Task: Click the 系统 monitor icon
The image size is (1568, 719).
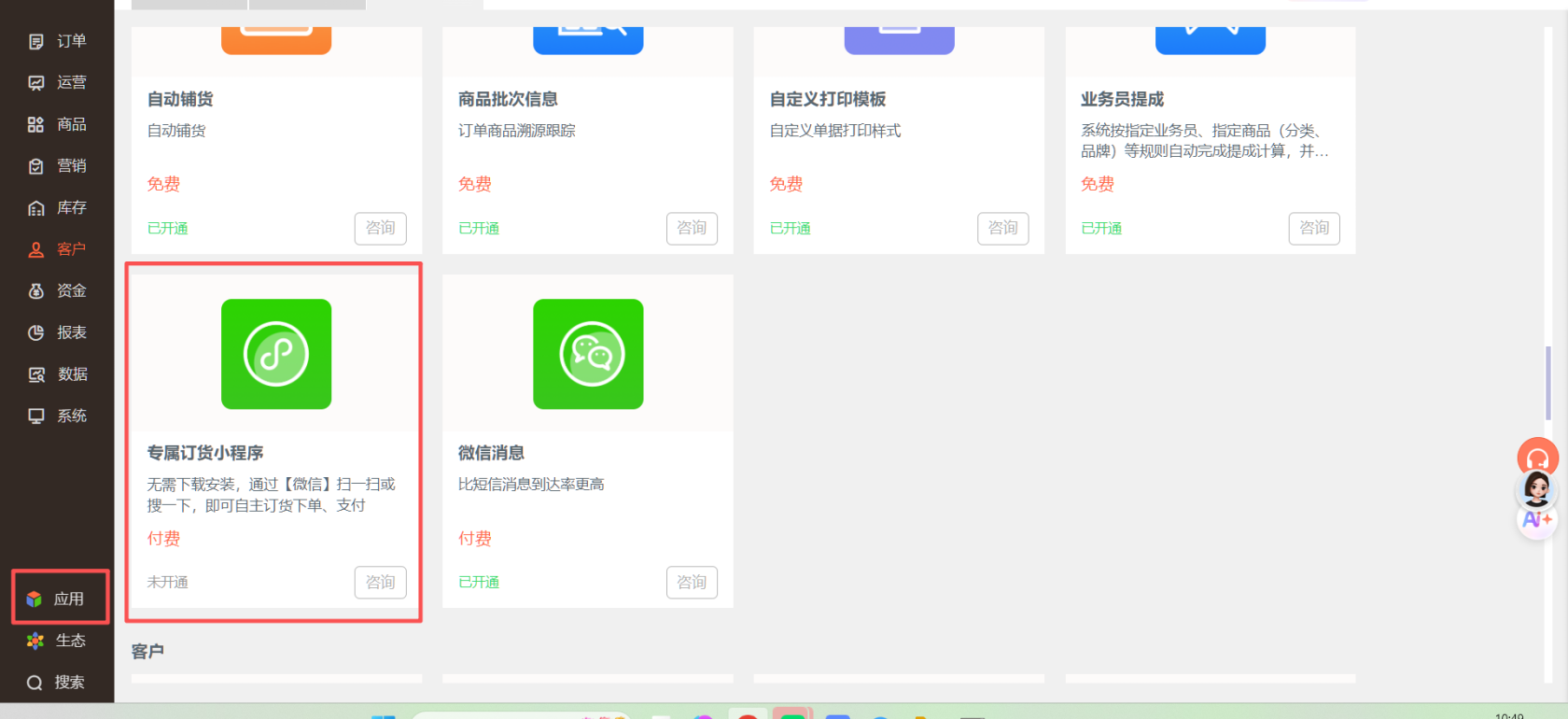Action: 35,416
